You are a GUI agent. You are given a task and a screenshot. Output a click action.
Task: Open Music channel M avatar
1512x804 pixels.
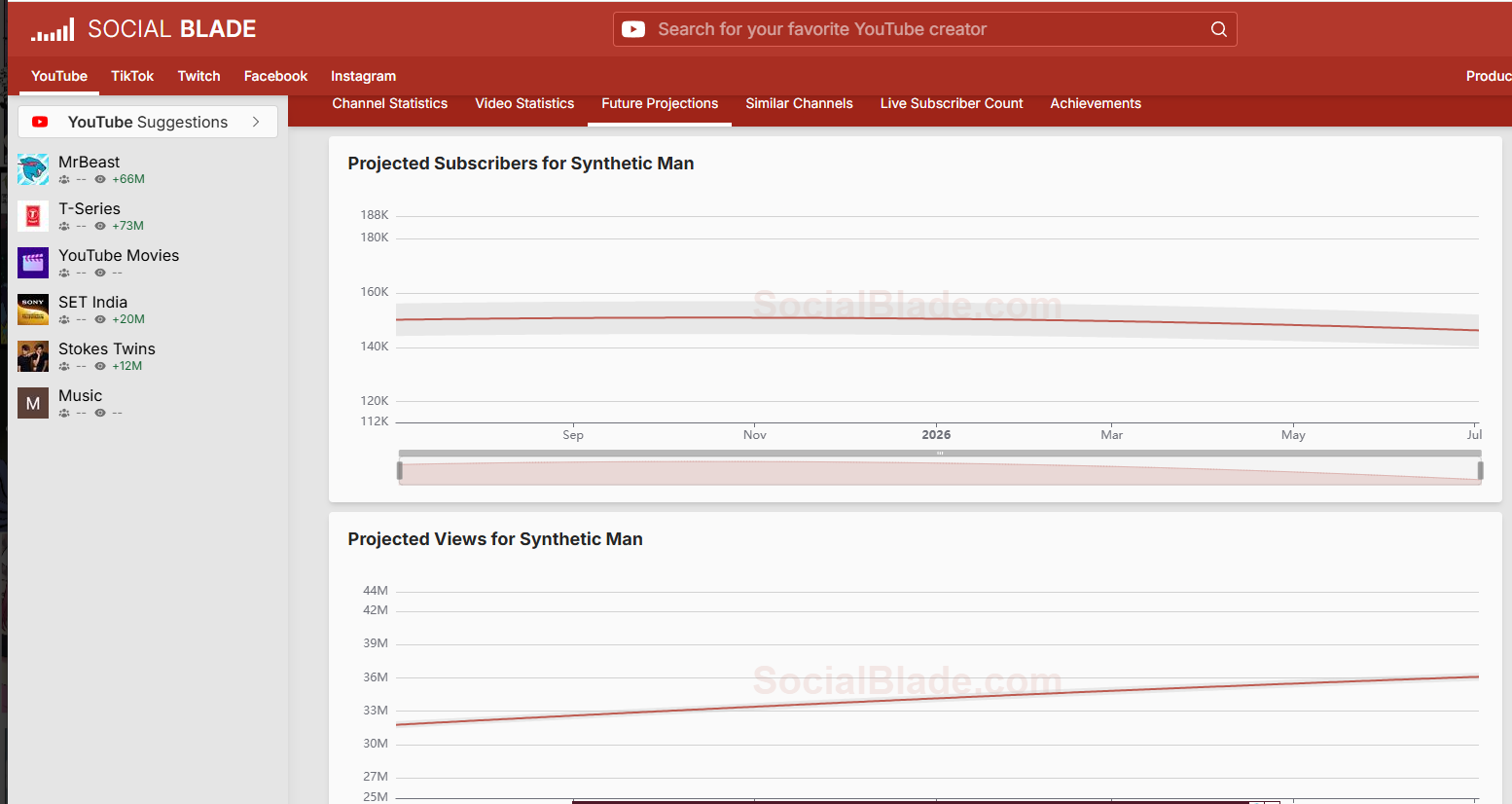pos(33,403)
